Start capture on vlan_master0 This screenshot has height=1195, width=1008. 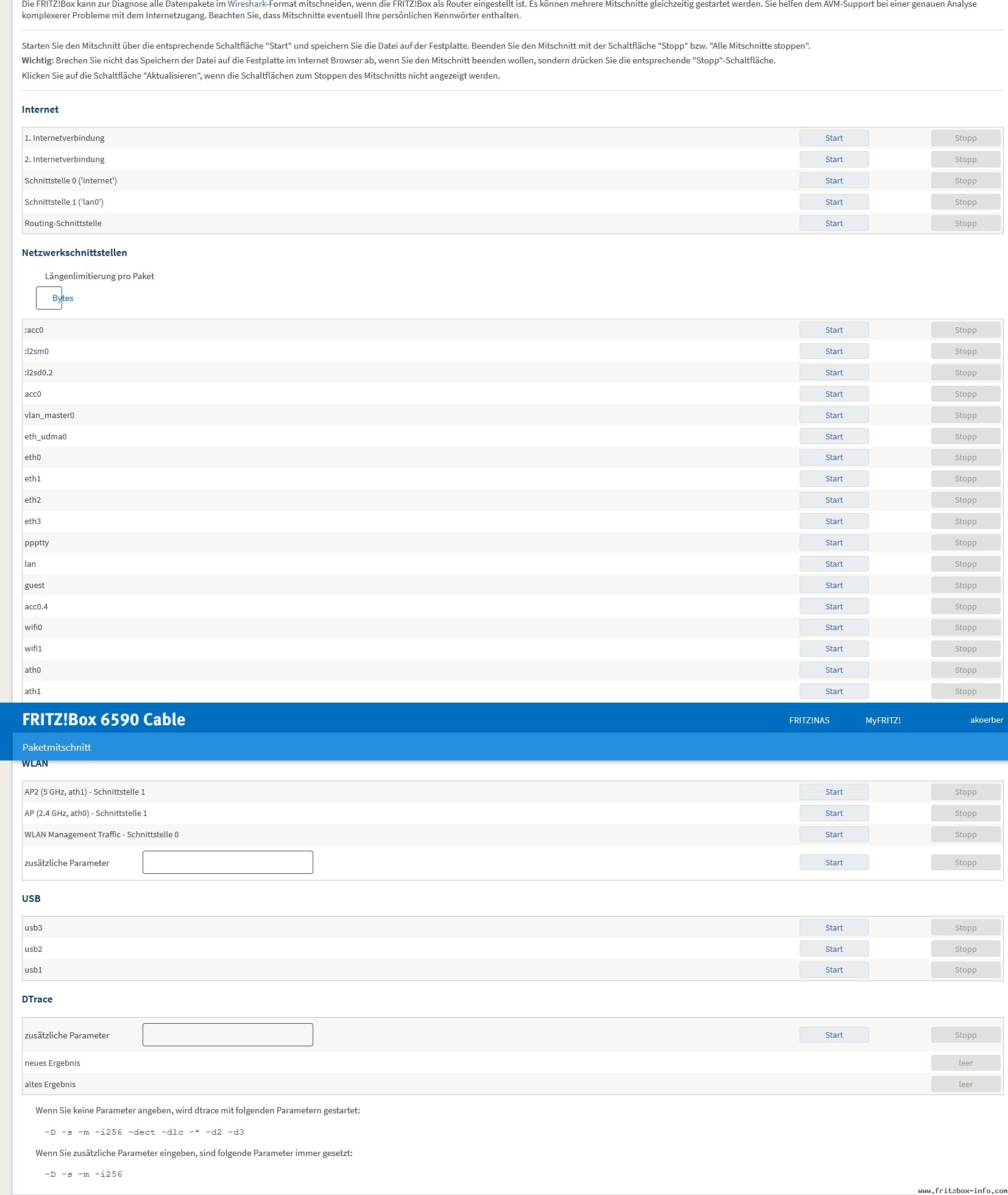pyautogui.click(x=834, y=416)
